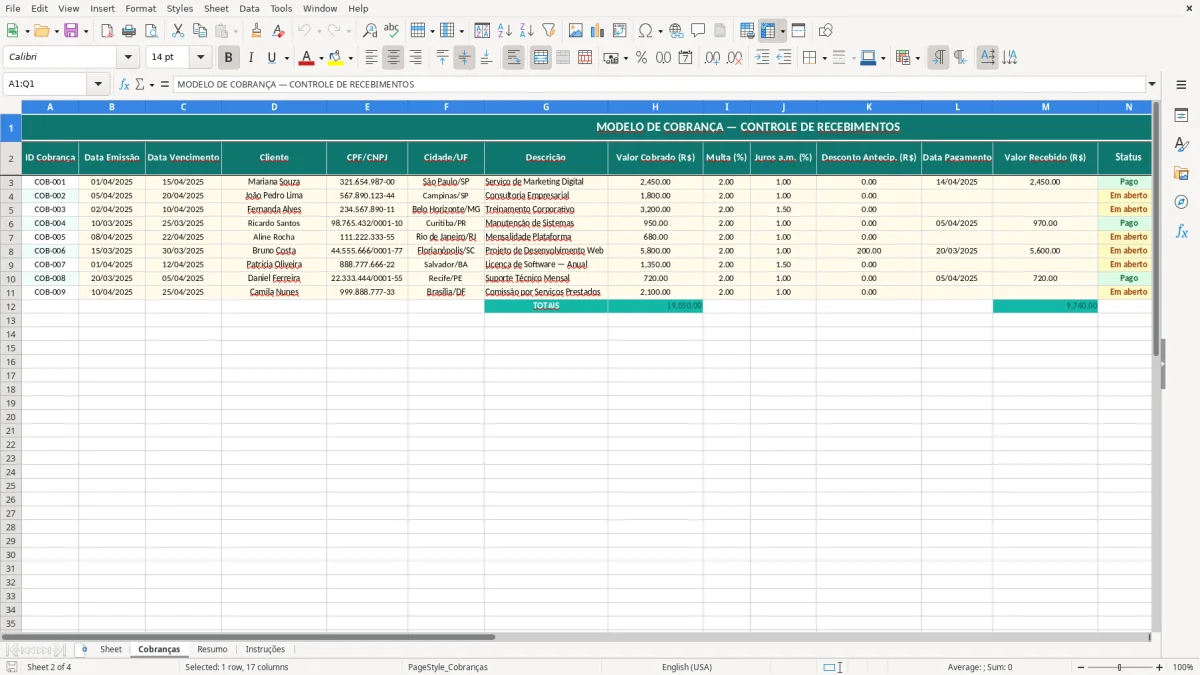
Task: Toggle Align Left
Action: [371, 58]
